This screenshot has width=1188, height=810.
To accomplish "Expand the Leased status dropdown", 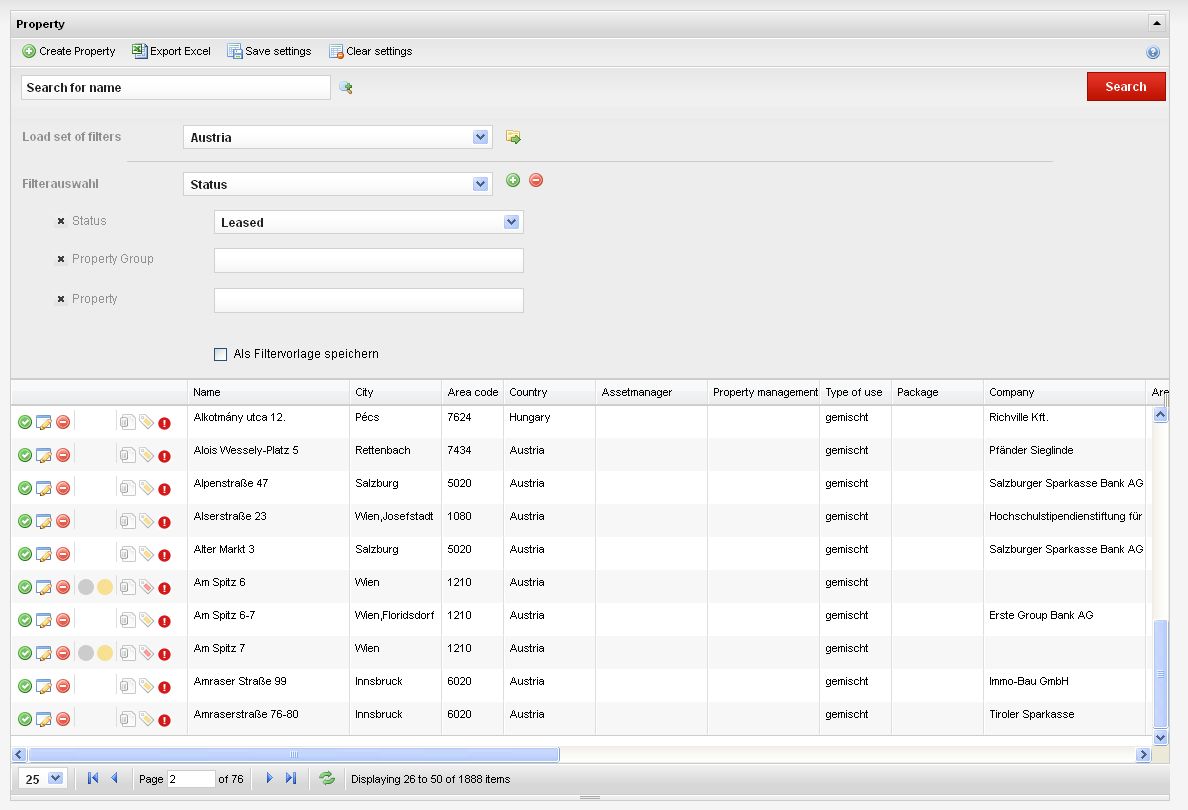I will (512, 222).
